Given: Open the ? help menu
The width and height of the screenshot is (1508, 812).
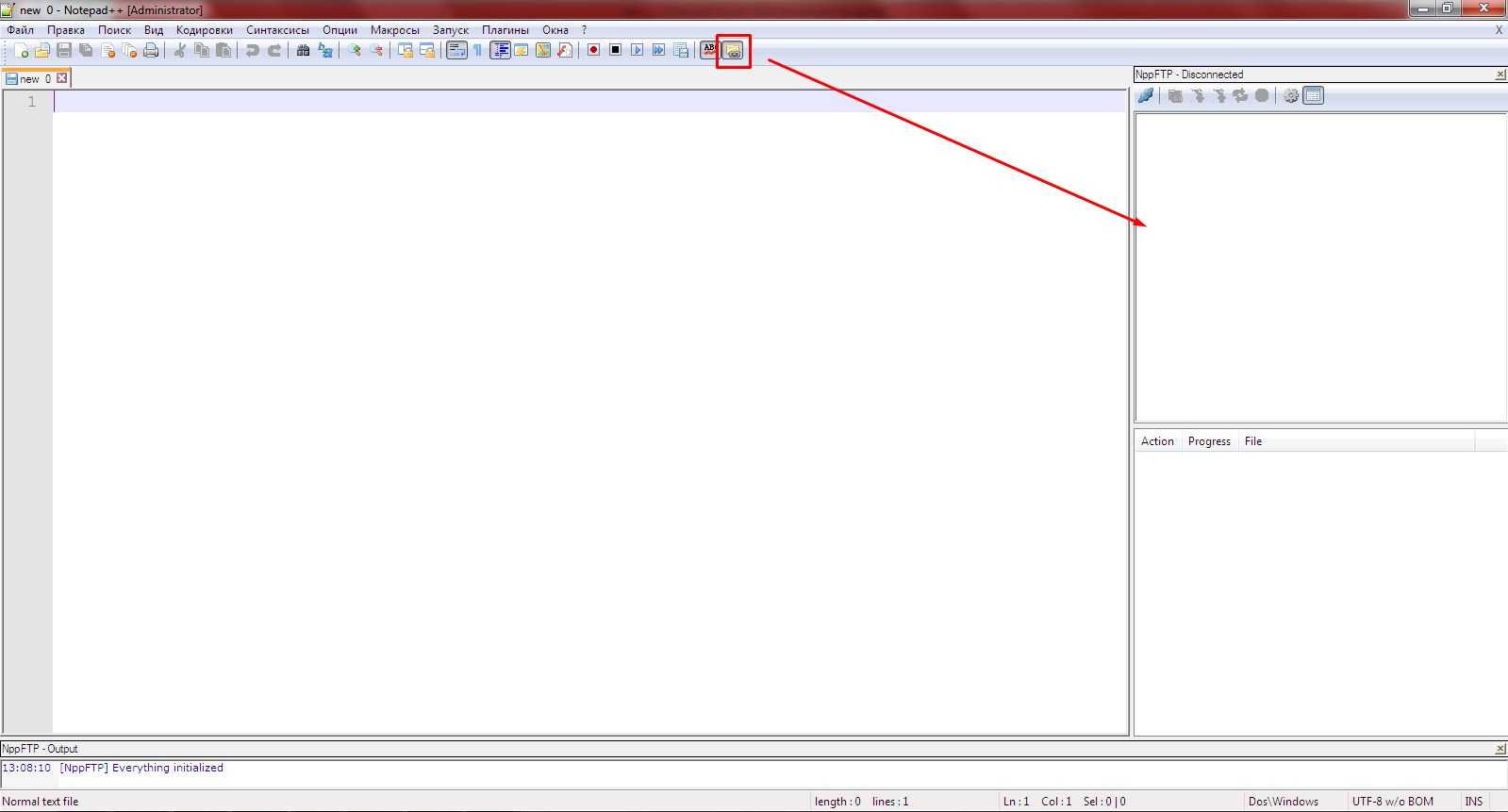Looking at the screenshot, I should [584, 30].
